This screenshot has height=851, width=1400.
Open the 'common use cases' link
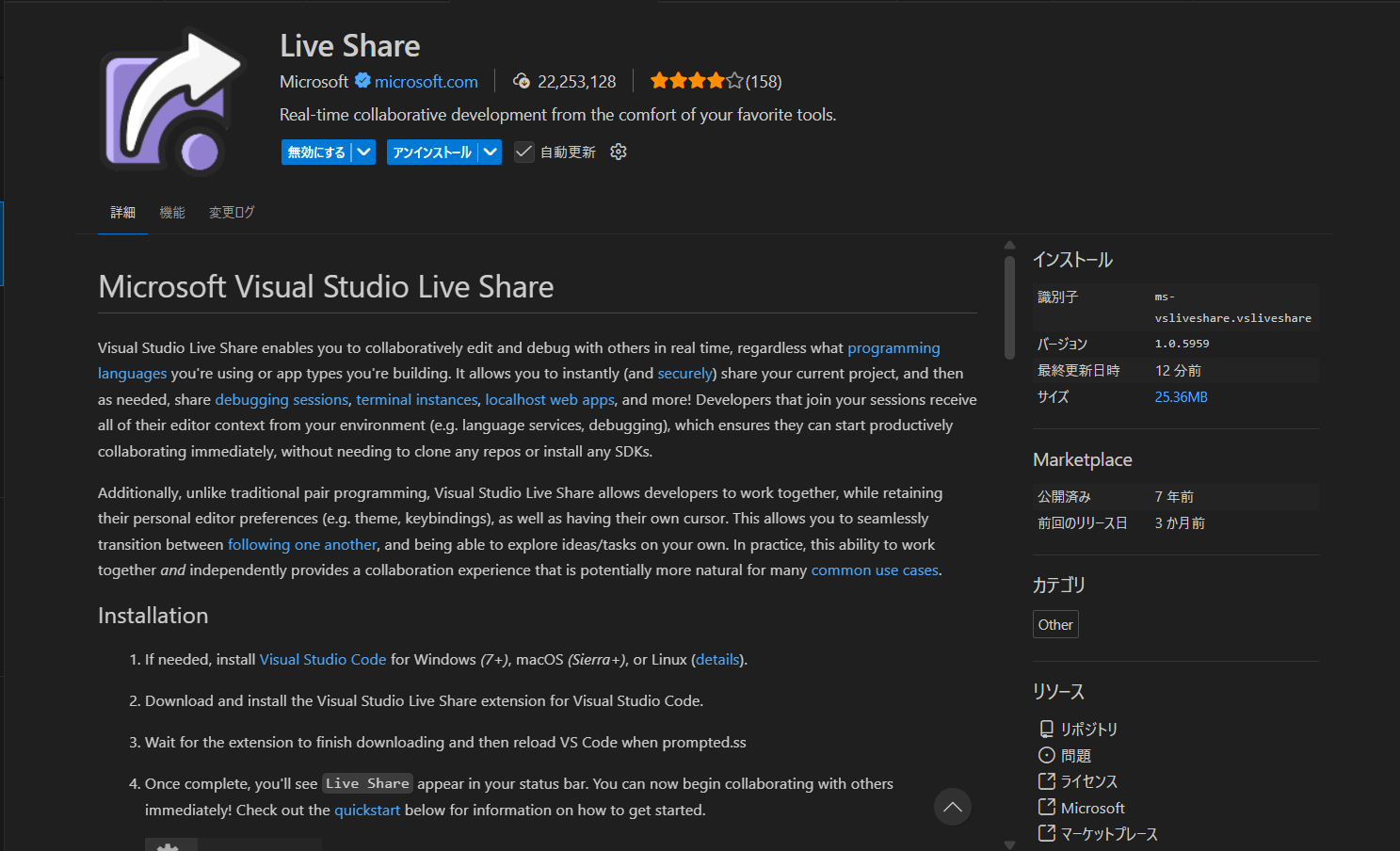click(x=875, y=570)
